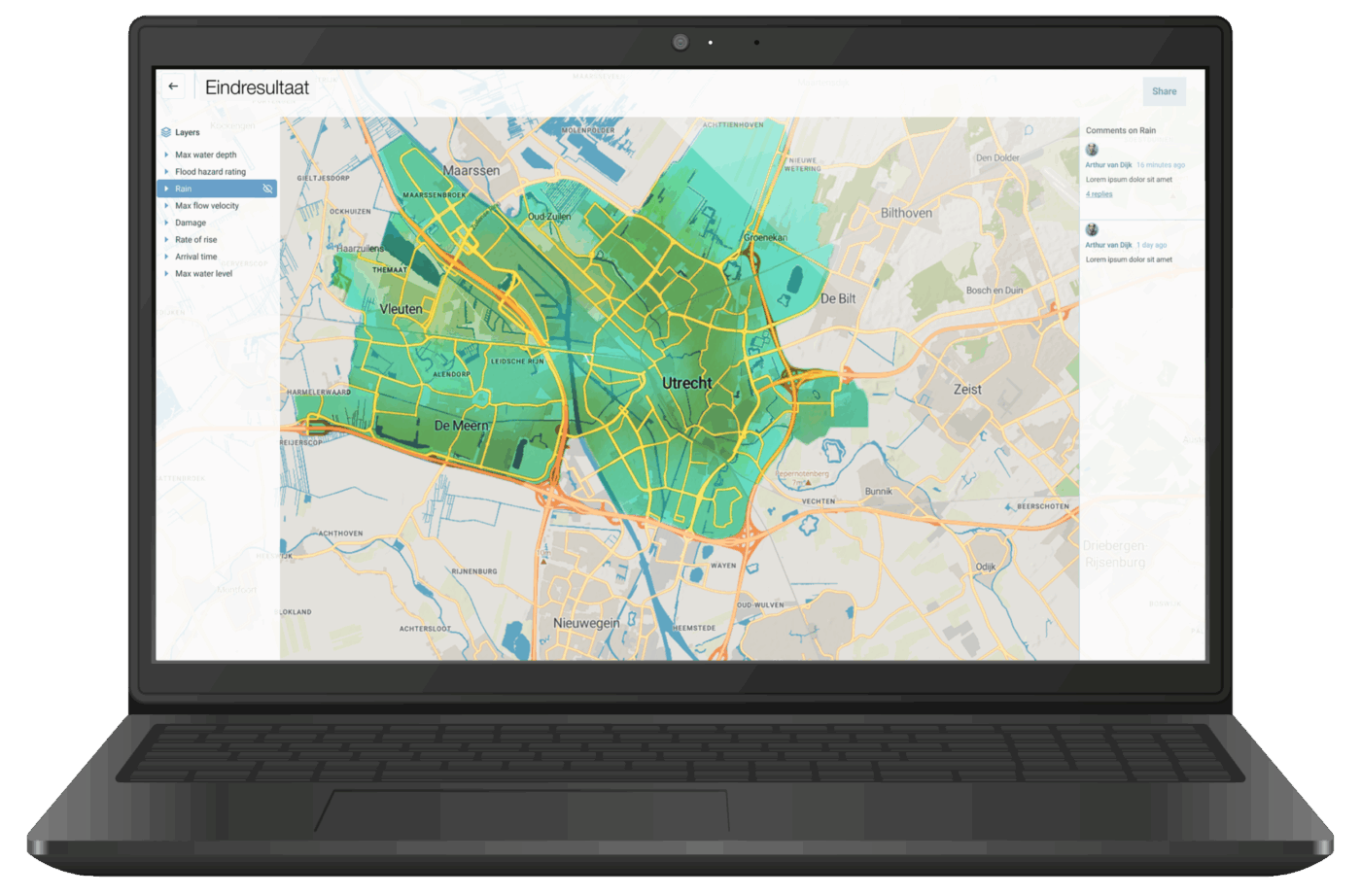Toggle visibility of the Rain layer
This screenshot has width=1361, height=896.
click(x=267, y=189)
